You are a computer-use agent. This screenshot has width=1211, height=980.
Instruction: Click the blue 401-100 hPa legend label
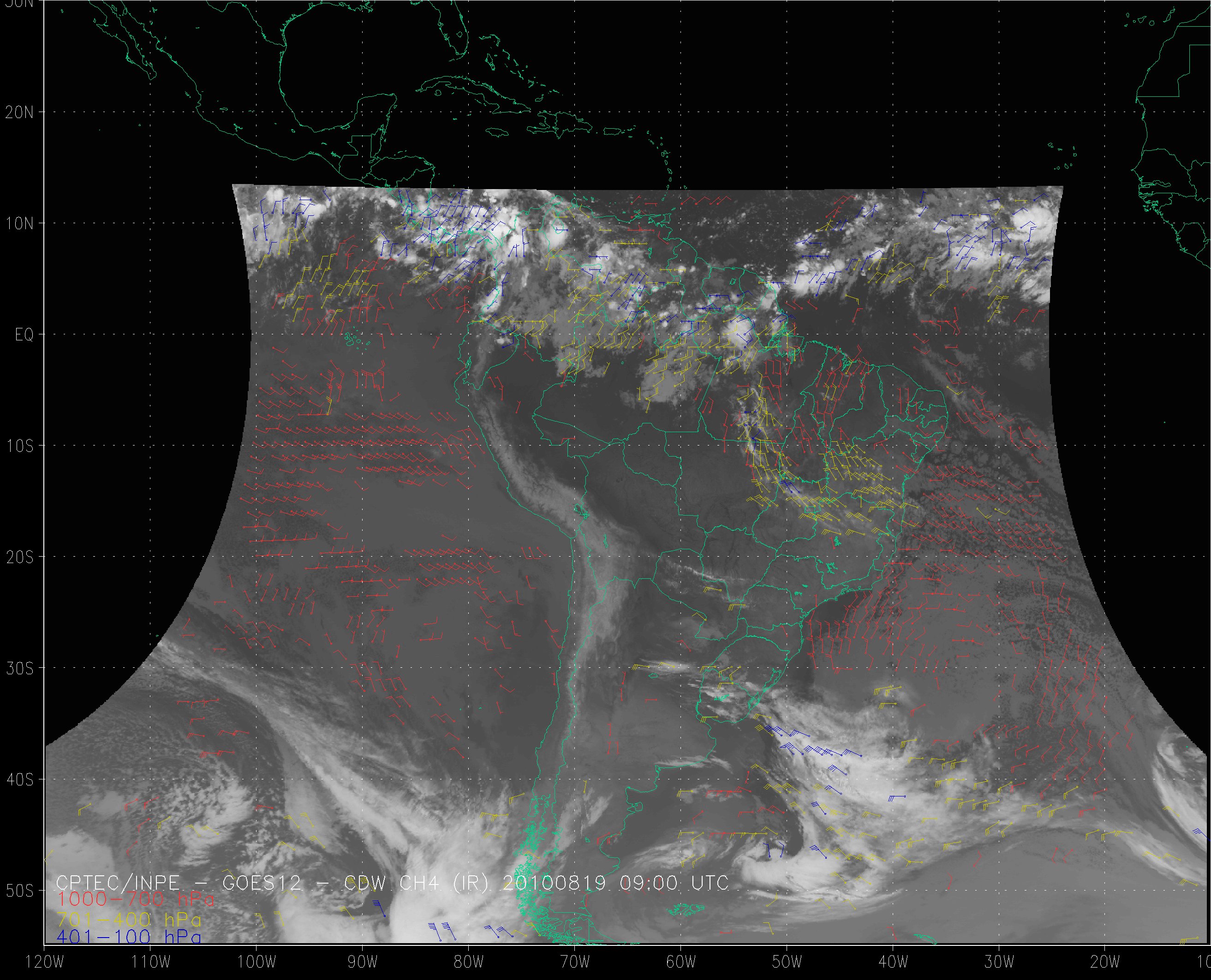129,937
